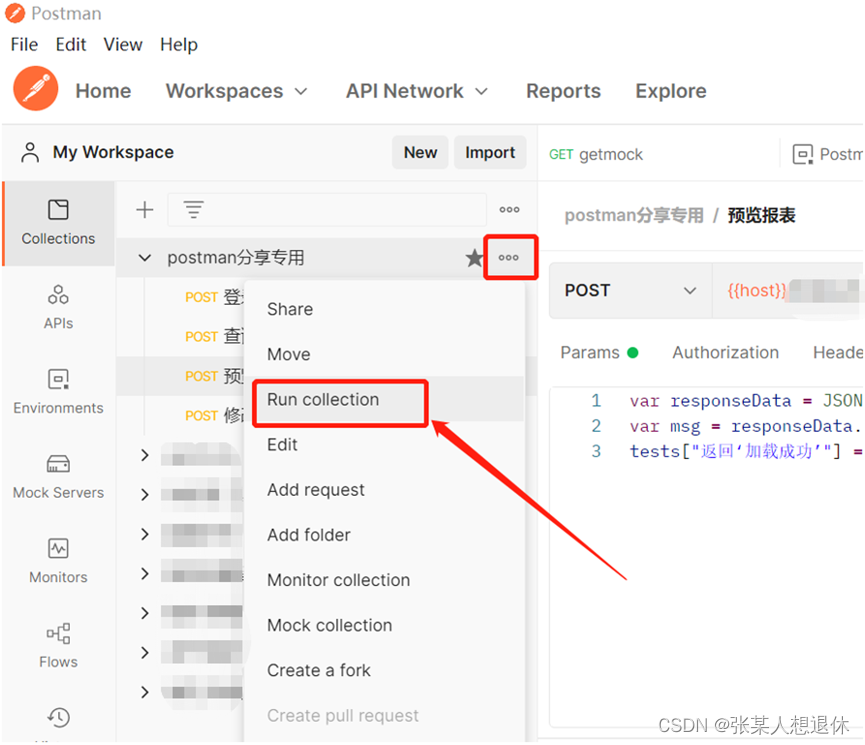Go to Explore in top navigation
The width and height of the screenshot is (865, 745).
(671, 91)
